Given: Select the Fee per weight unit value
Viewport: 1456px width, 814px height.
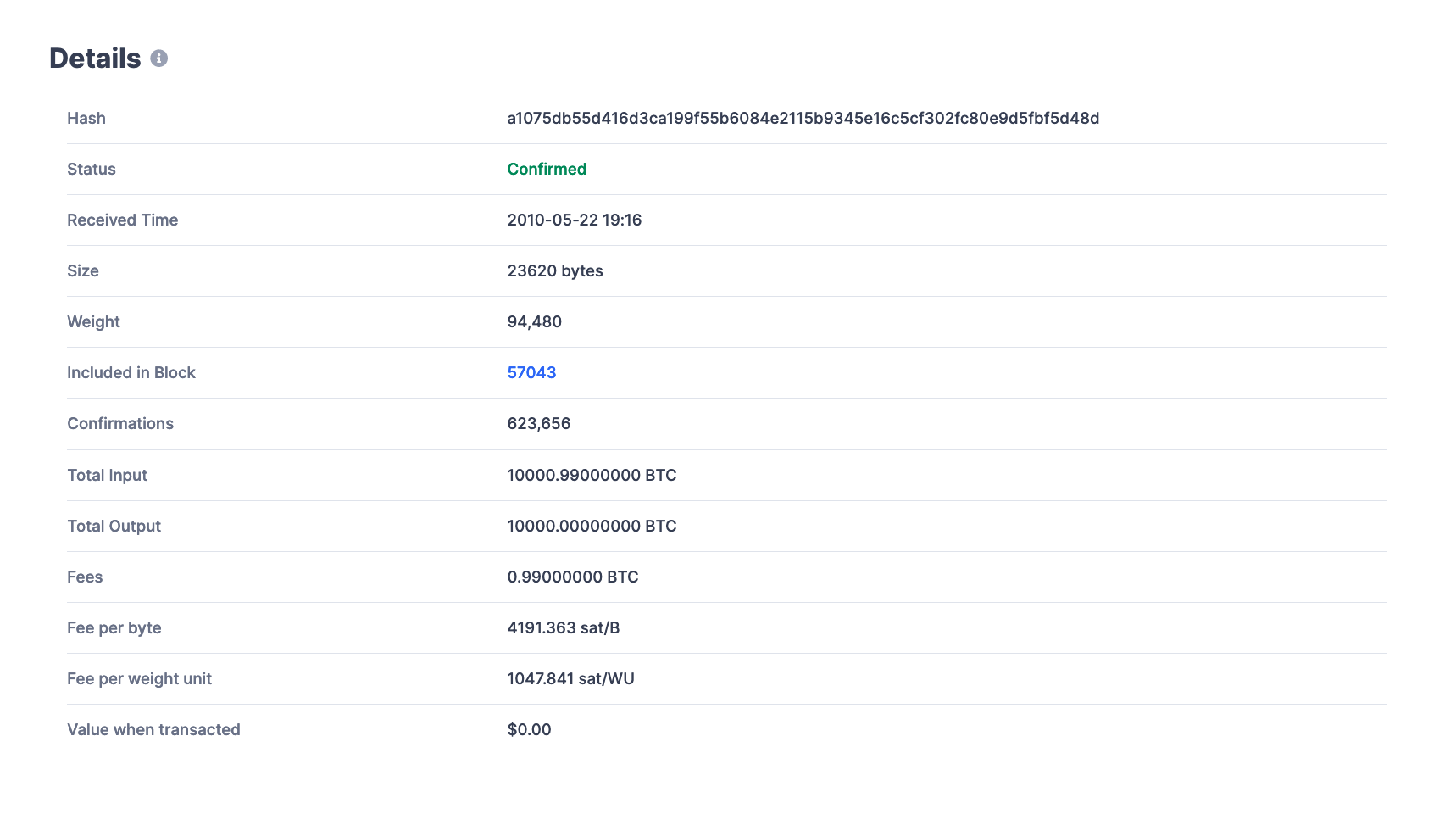Looking at the screenshot, I should 570,678.
